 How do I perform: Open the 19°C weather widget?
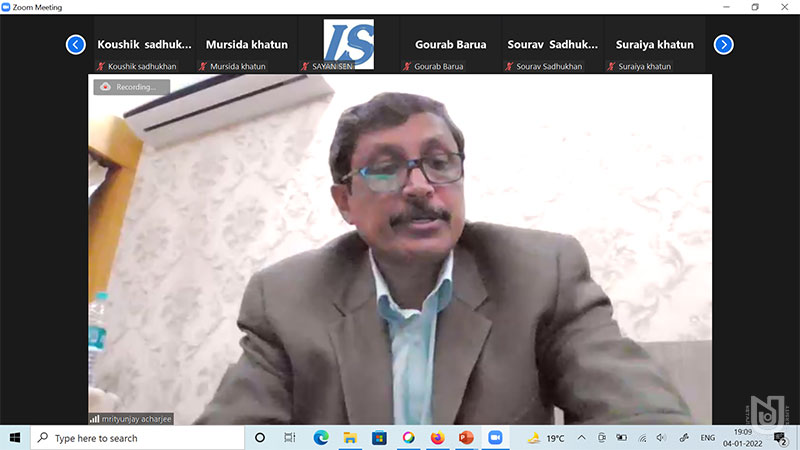(545, 438)
